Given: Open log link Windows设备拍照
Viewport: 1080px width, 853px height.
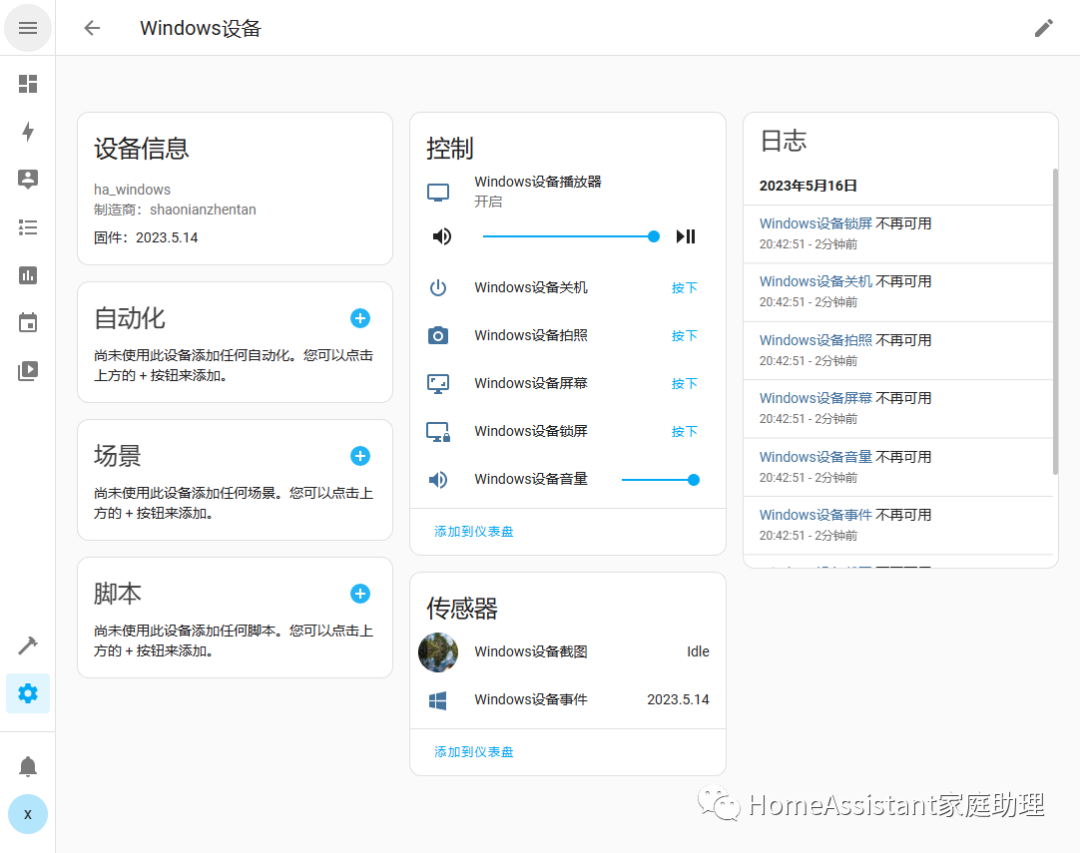Looking at the screenshot, I should pyautogui.click(x=816, y=340).
